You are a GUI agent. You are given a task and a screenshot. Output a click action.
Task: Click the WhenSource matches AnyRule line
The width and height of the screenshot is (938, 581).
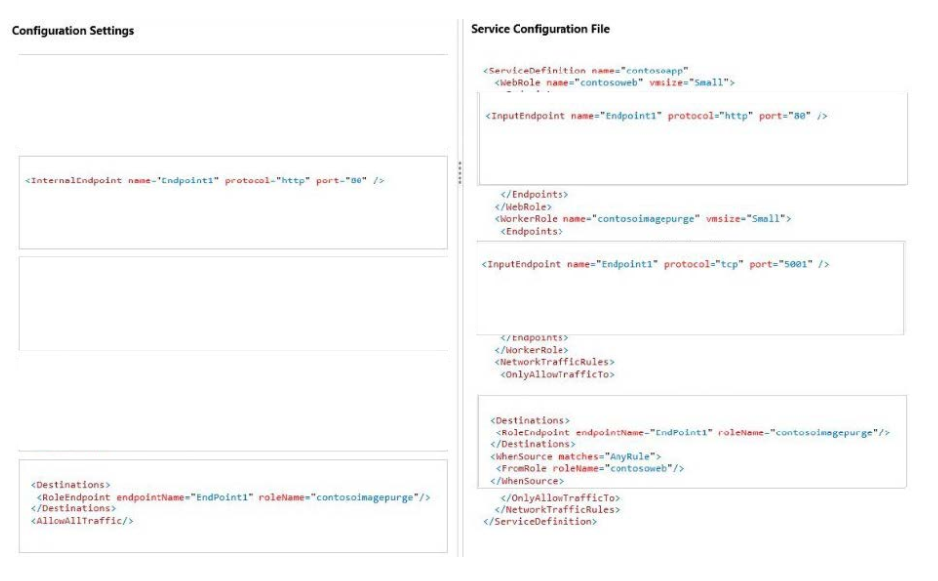tap(575, 457)
